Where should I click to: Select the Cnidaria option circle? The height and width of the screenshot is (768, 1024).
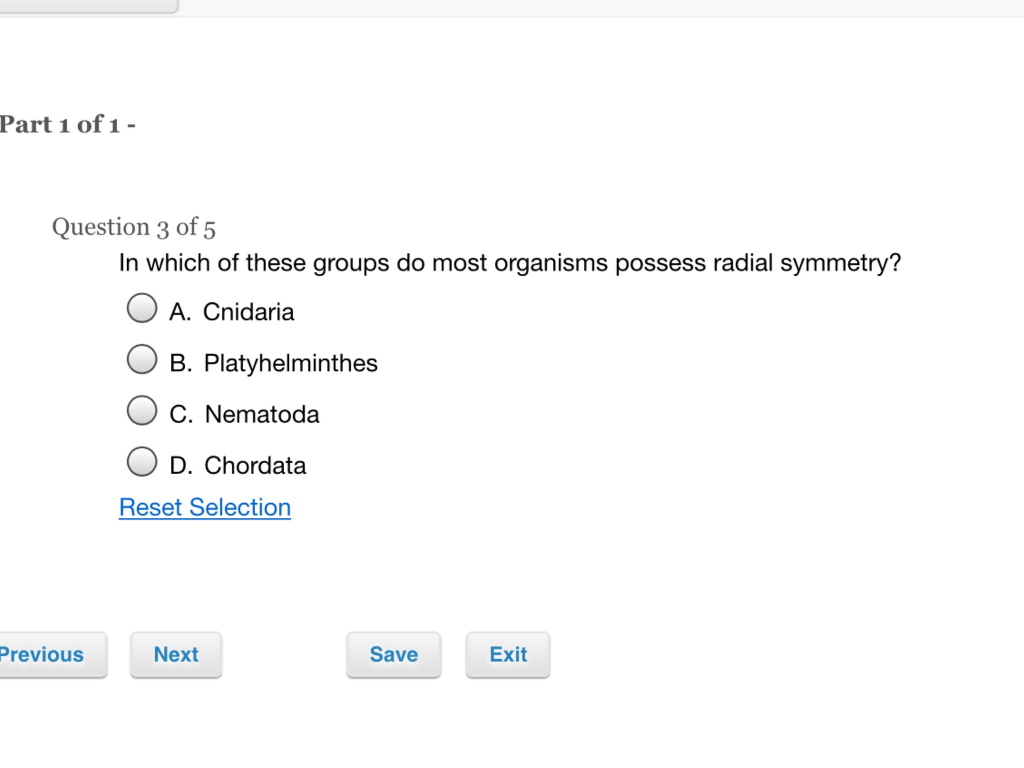click(142, 308)
